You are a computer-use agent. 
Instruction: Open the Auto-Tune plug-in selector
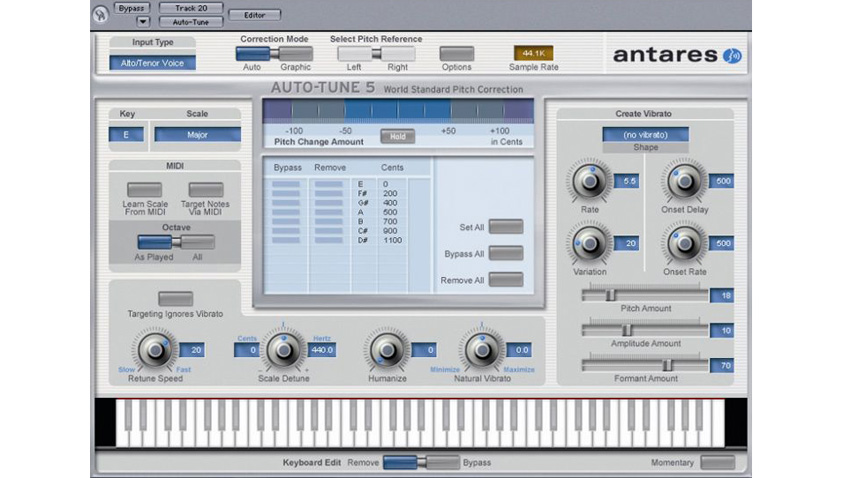point(191,22)
